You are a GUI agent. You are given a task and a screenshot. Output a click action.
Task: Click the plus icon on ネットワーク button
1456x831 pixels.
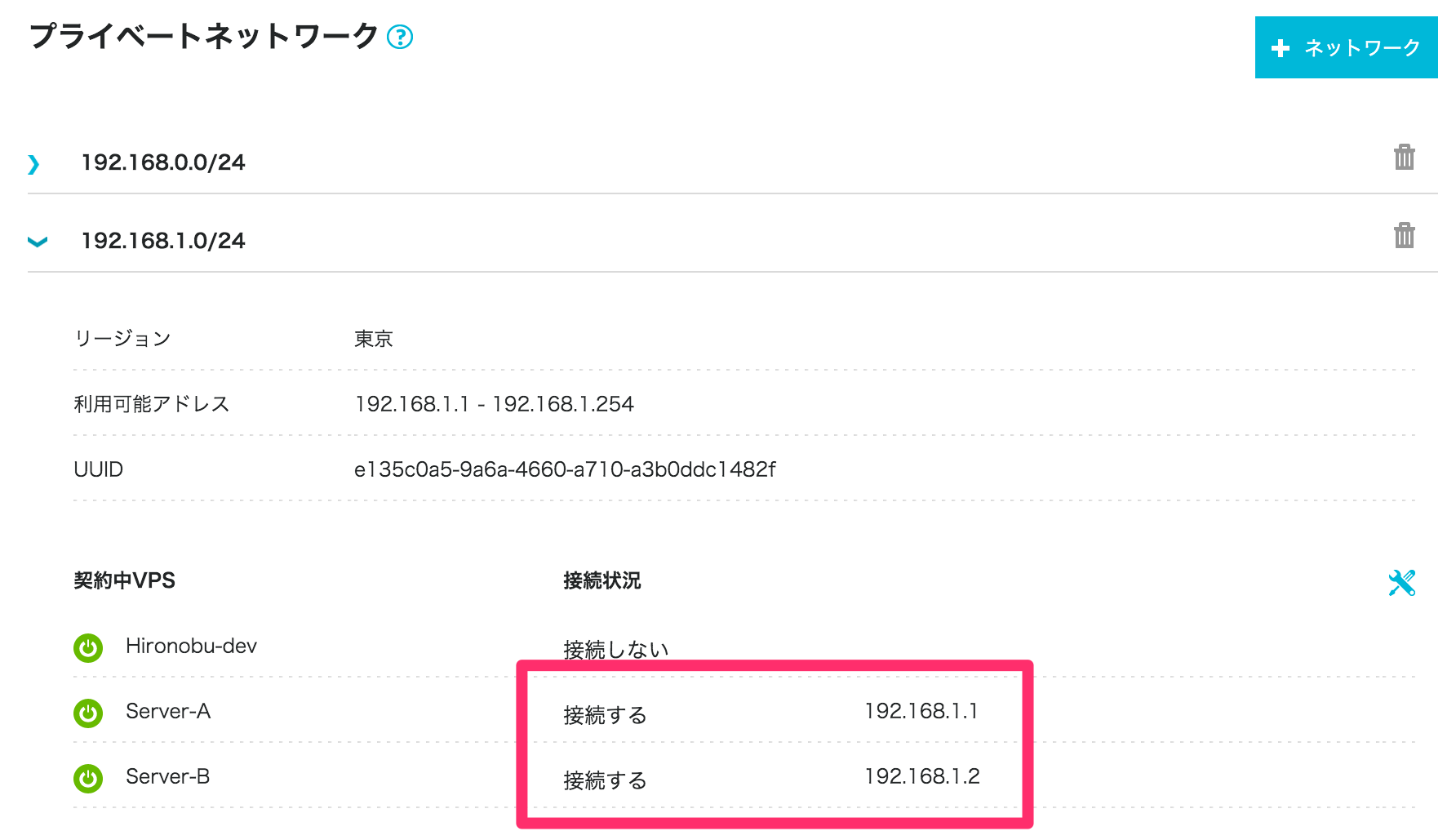(1280, 48)
